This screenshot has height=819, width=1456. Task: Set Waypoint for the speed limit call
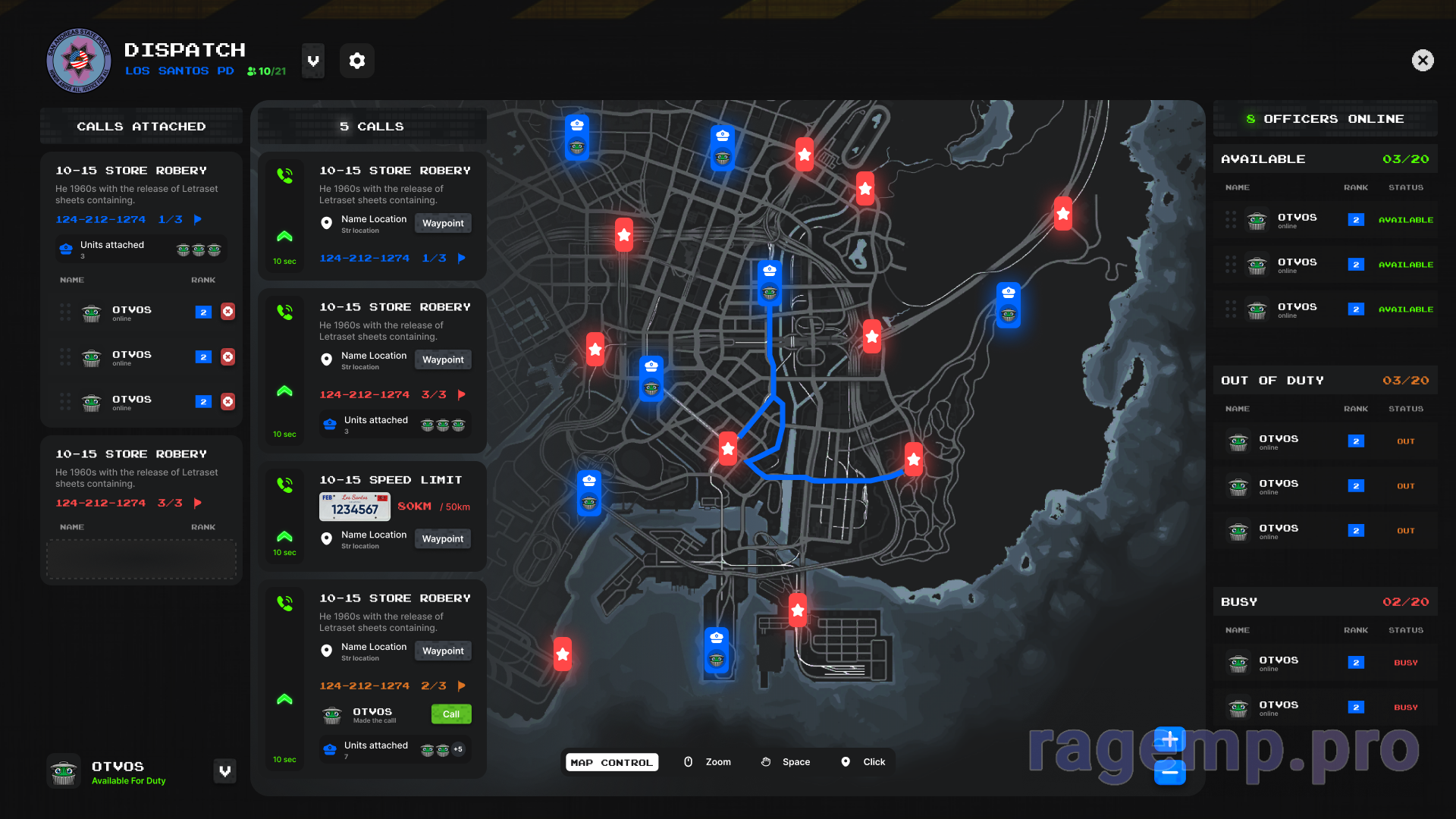coord(443,538)
